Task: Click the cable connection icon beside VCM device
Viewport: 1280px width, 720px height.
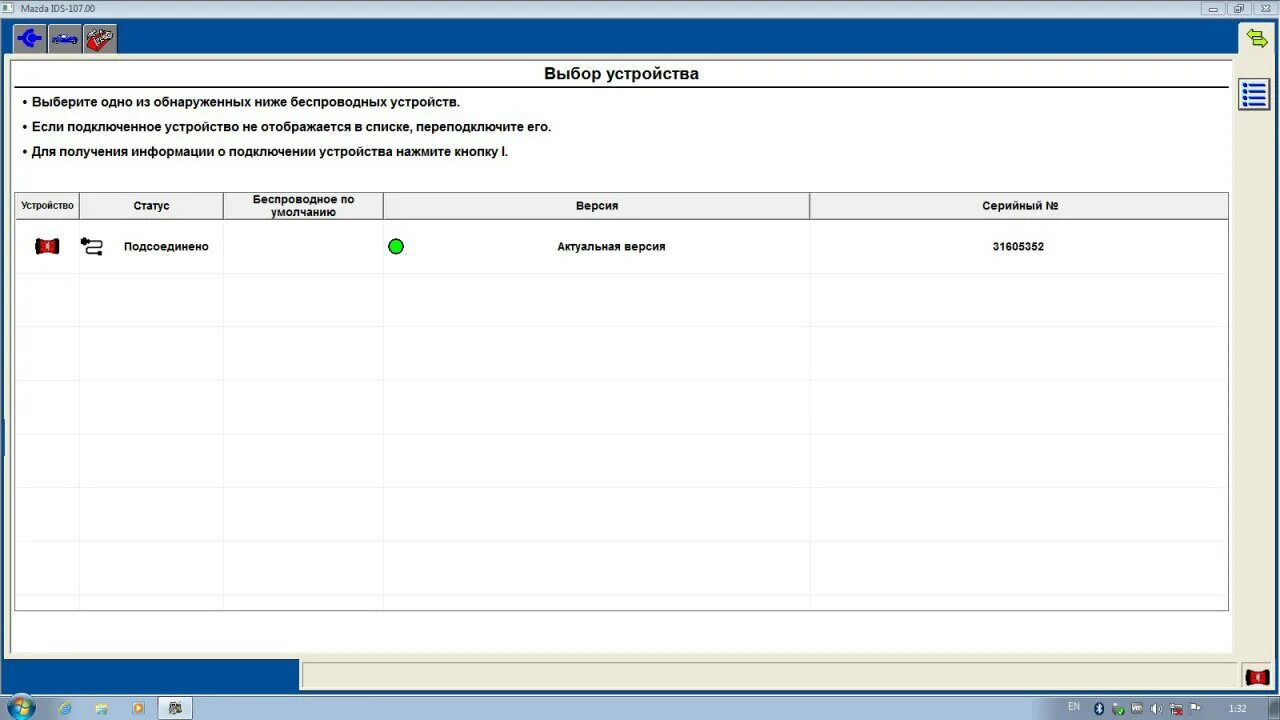Action: click(91, 246)
